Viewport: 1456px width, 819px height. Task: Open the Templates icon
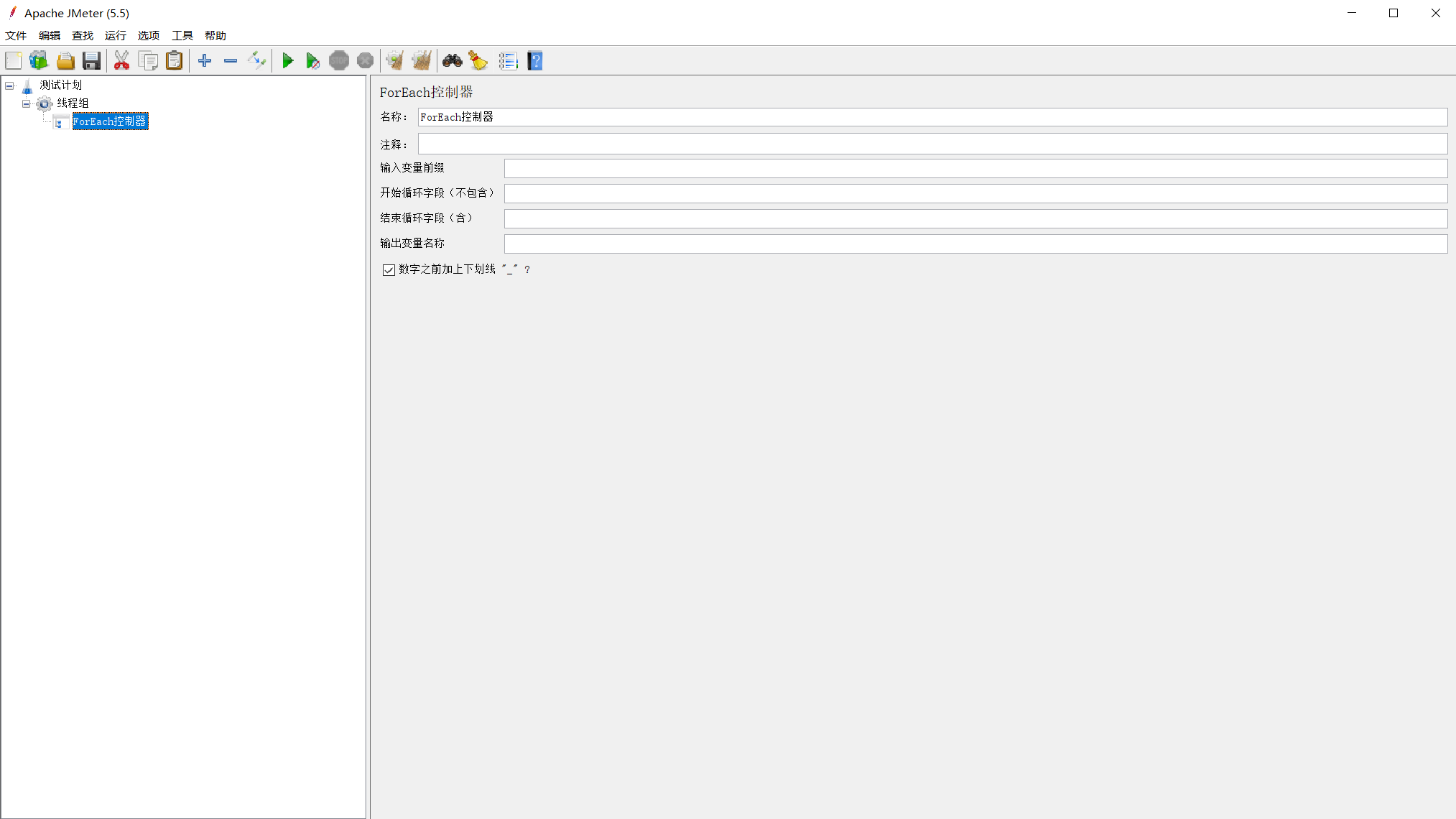(39, 61)
